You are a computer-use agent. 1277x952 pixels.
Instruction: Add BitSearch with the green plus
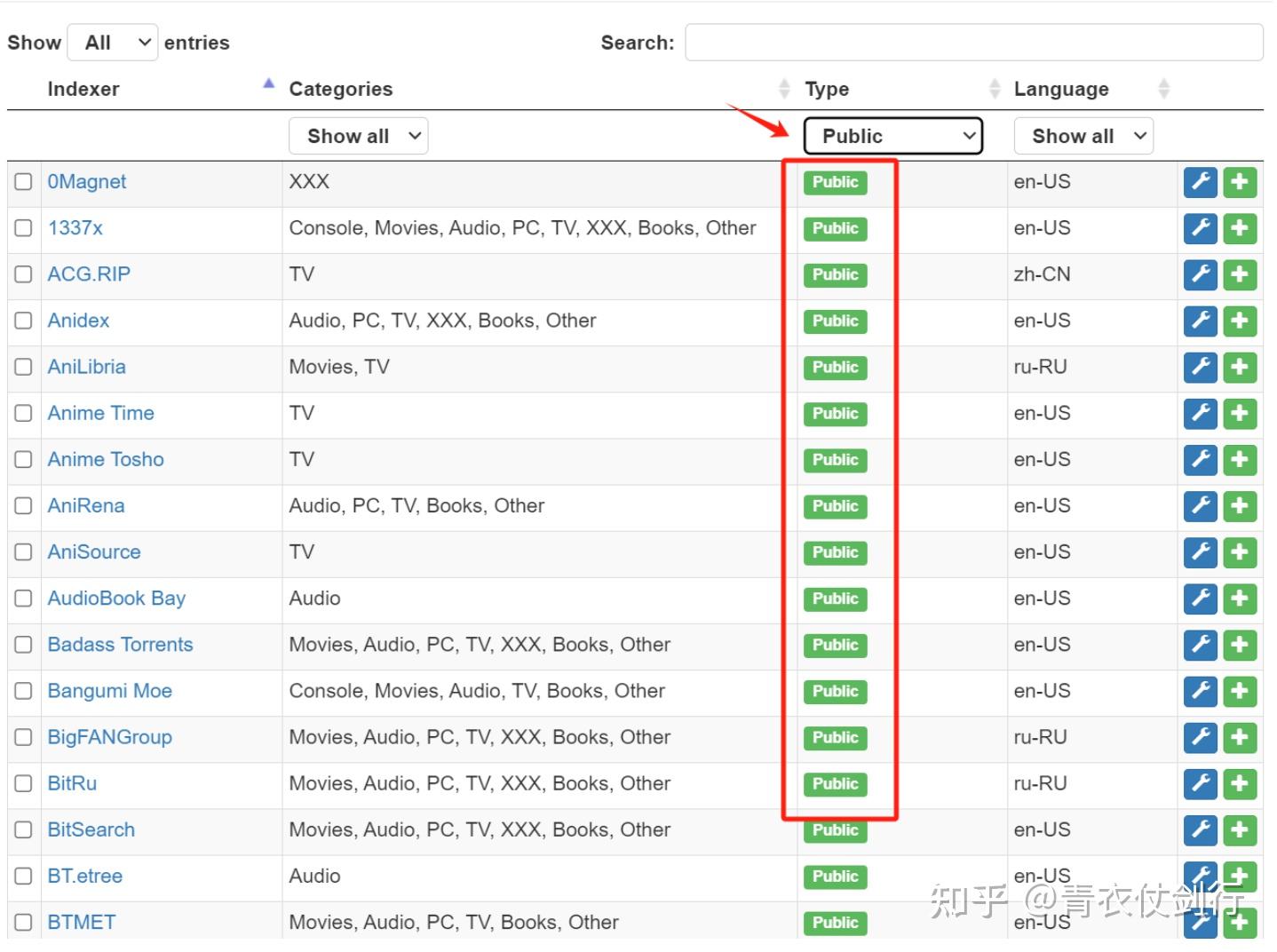(x=1240, y=829)
